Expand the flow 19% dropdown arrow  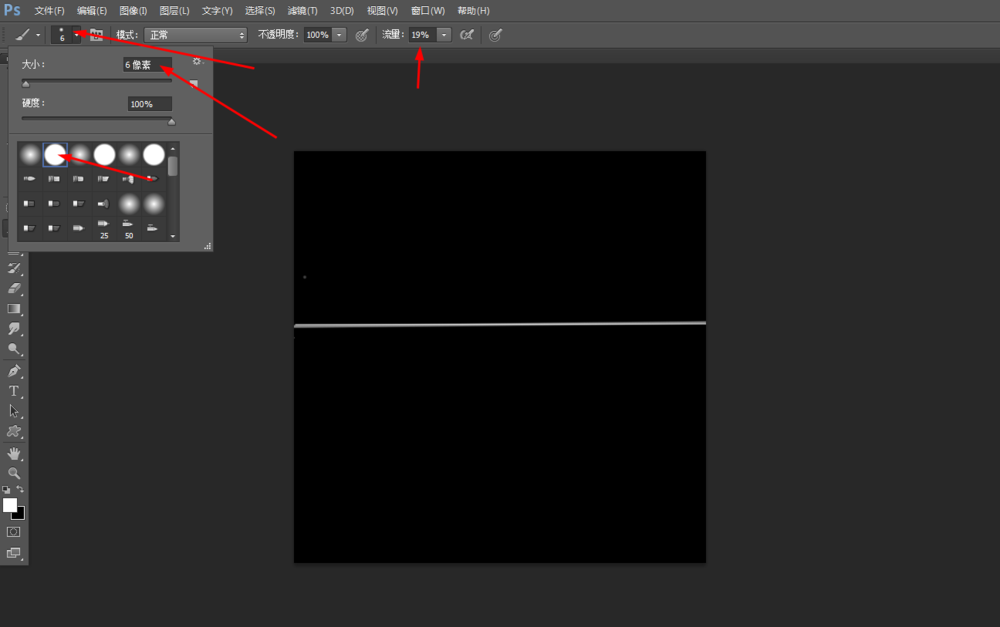coord(444,35)
